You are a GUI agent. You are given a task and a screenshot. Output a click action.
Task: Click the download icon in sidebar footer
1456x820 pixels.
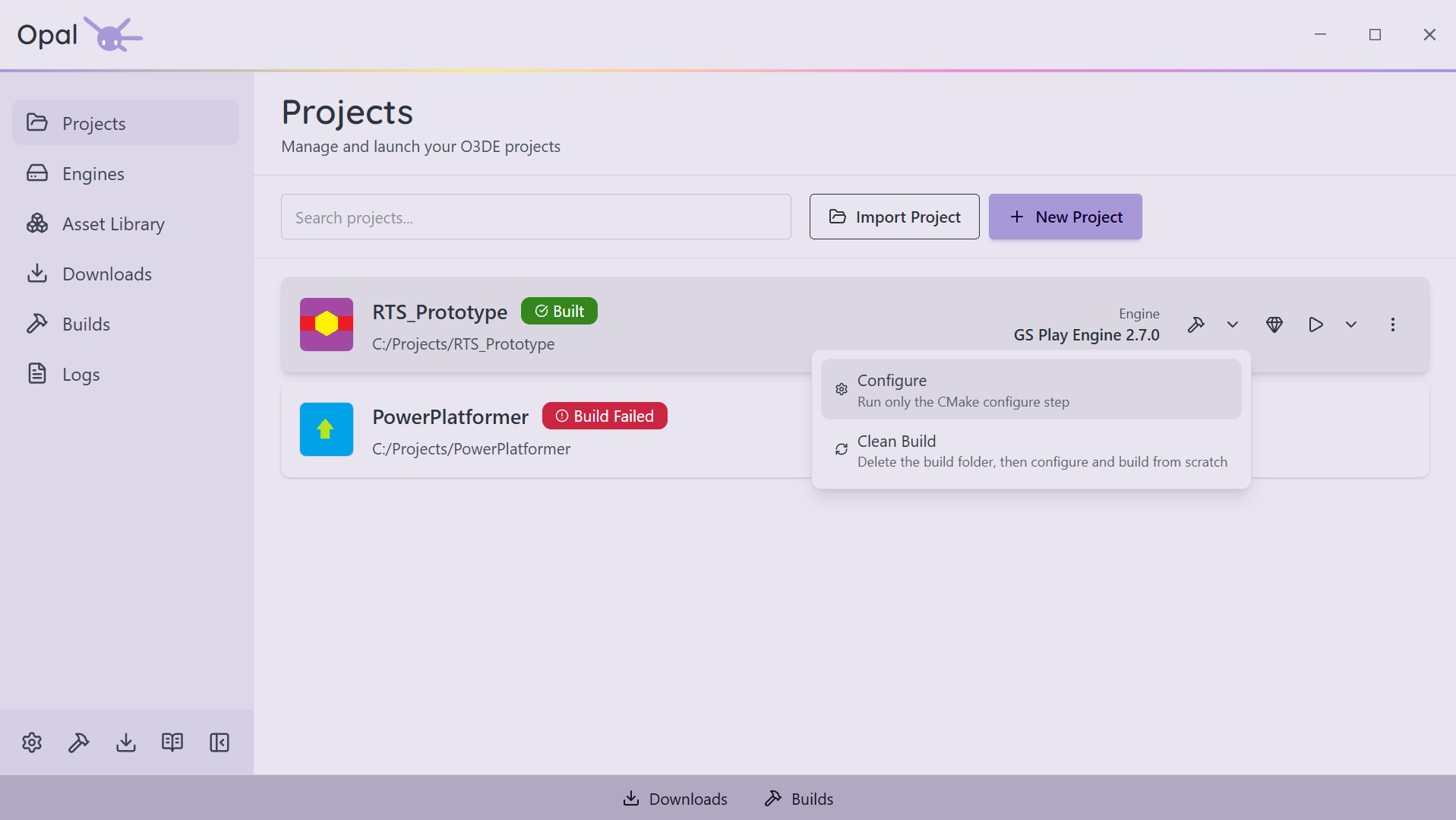(x=126, y=742)
